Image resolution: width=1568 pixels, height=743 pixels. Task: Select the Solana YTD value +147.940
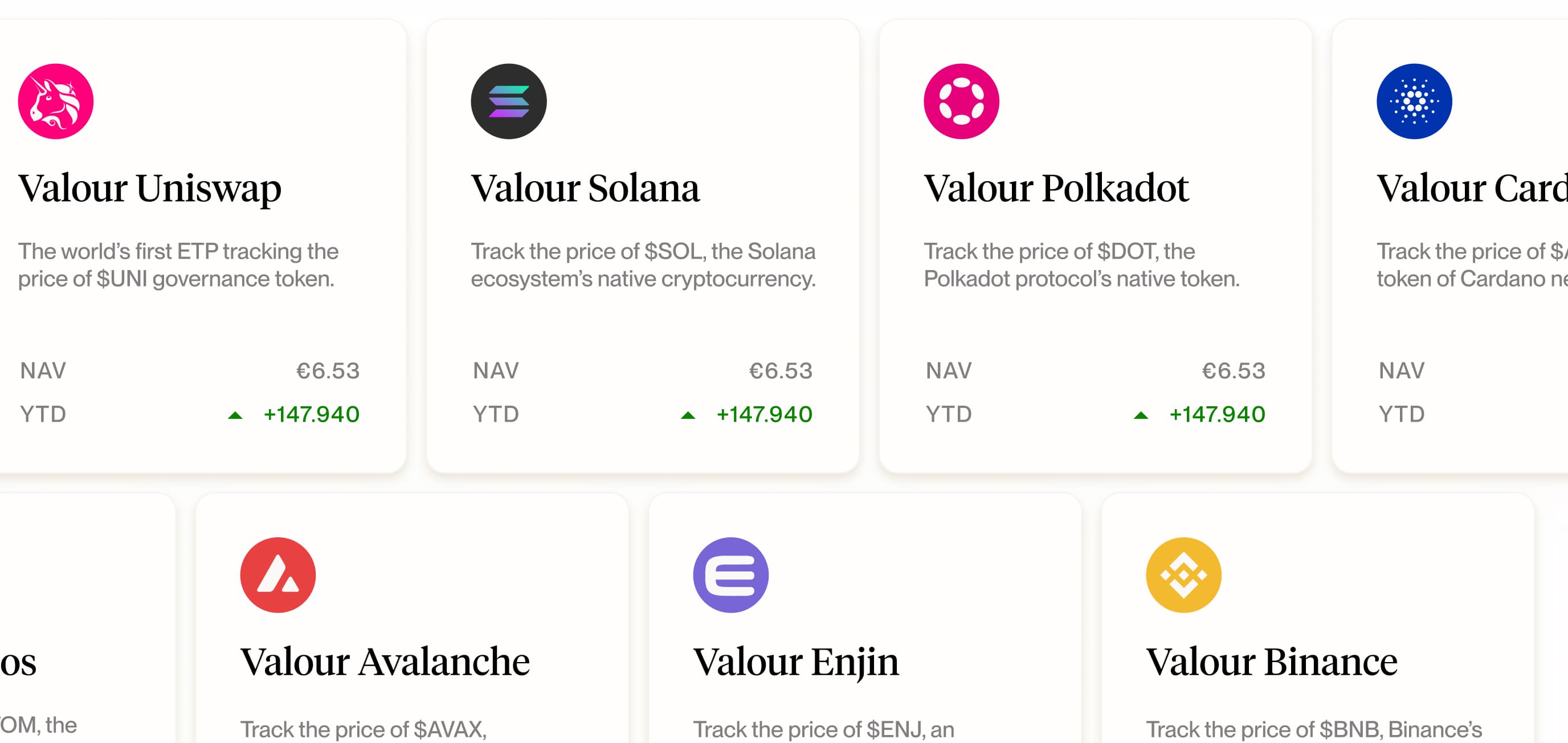(764, 414)
